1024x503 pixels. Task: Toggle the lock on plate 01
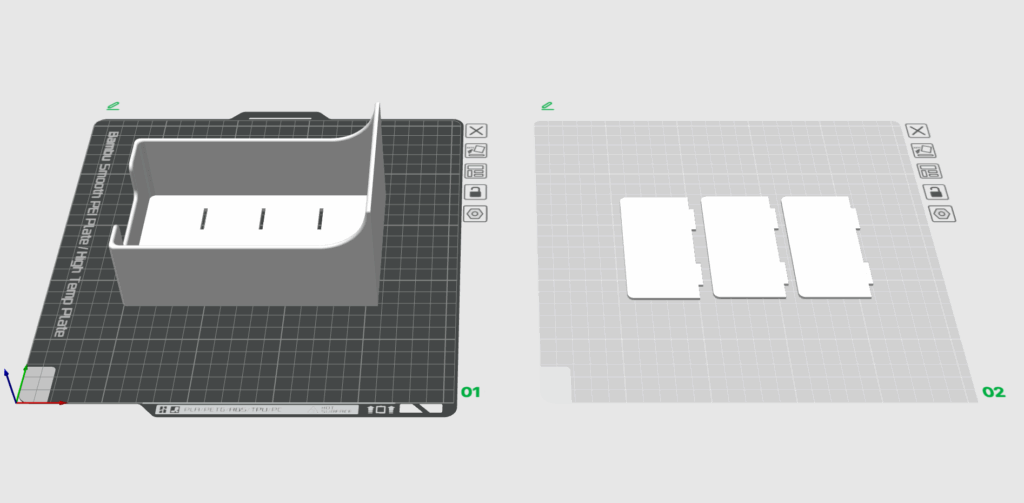pos(476,192)
